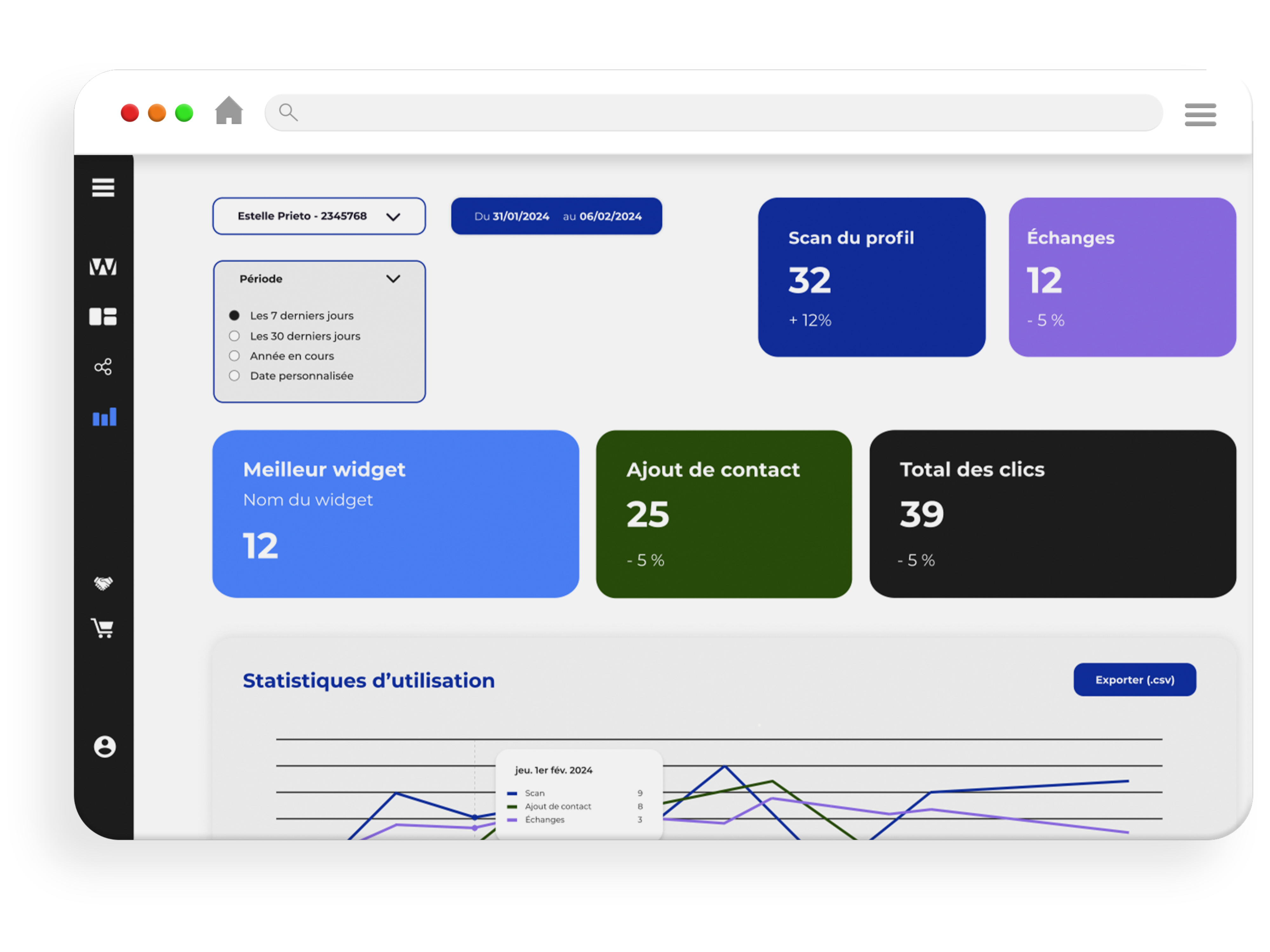Click the W logo icon in sidebar
This screenshot has height=952, width=1270.
103,267
